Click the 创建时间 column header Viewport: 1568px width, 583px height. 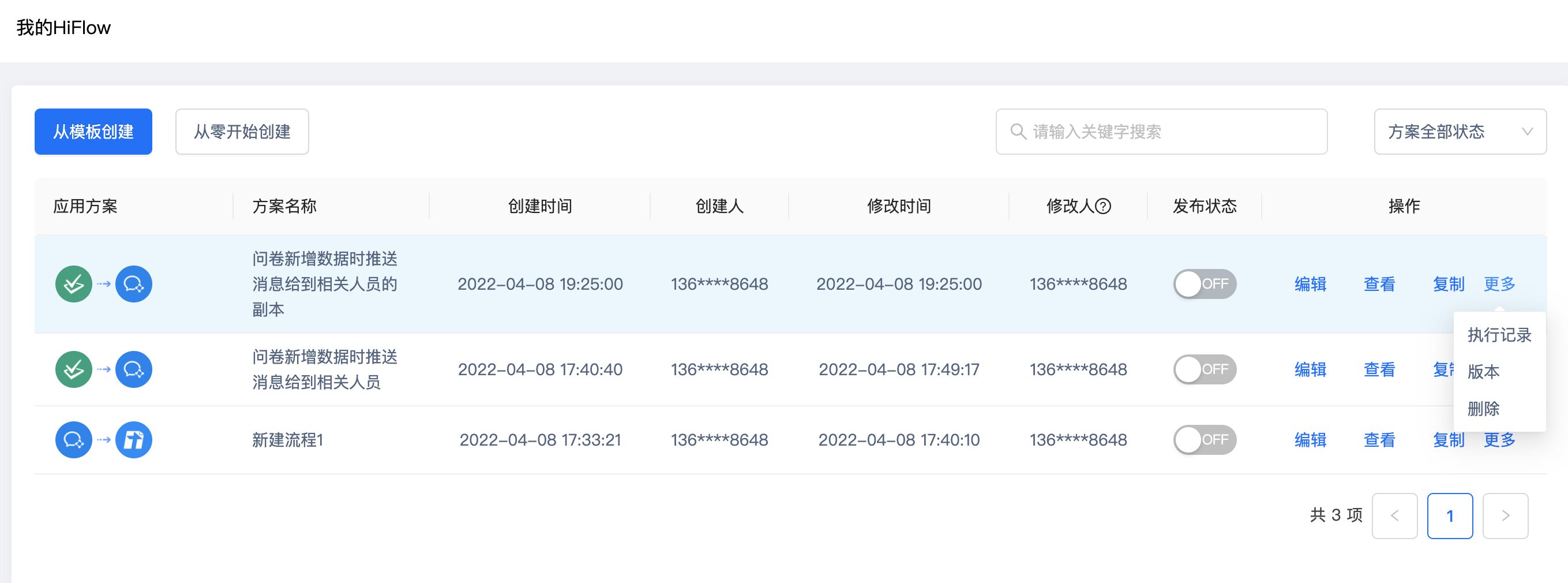pos(540,207)
